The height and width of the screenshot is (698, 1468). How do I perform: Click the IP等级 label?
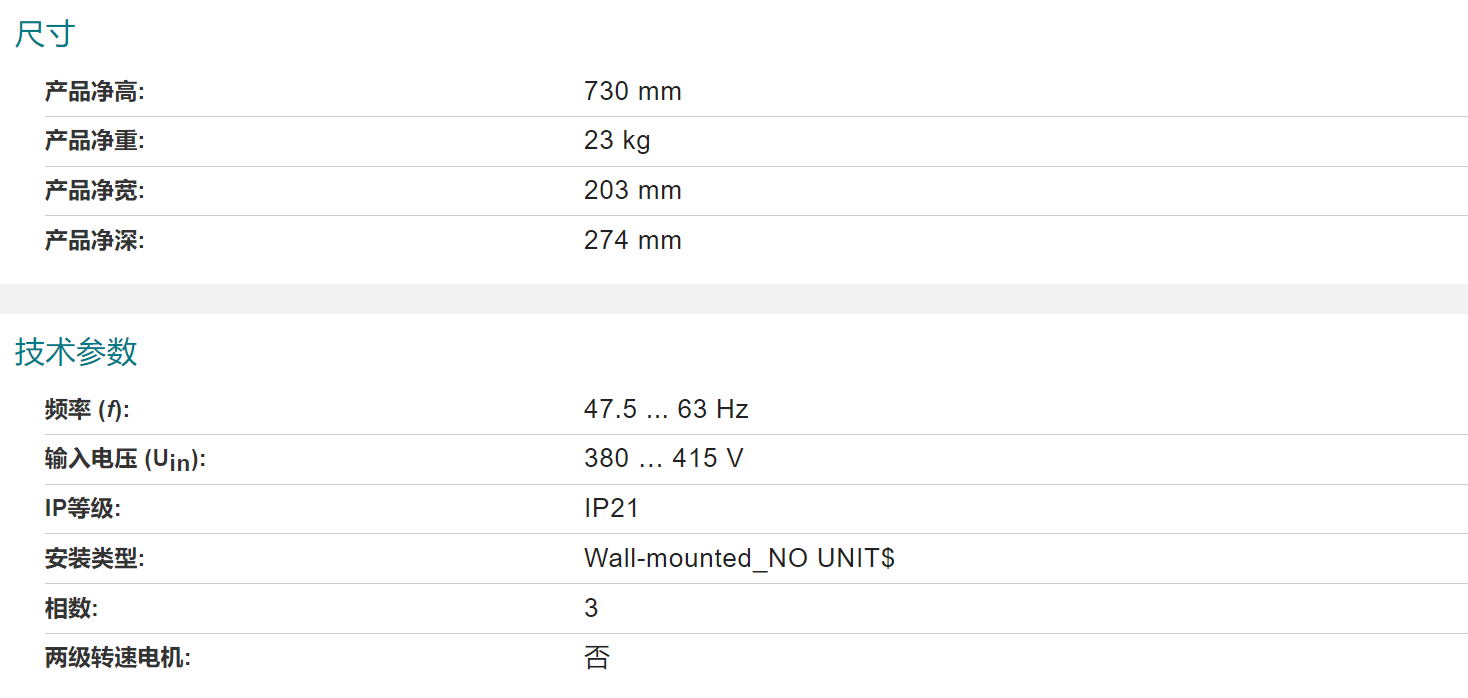[x=83, y=509]
